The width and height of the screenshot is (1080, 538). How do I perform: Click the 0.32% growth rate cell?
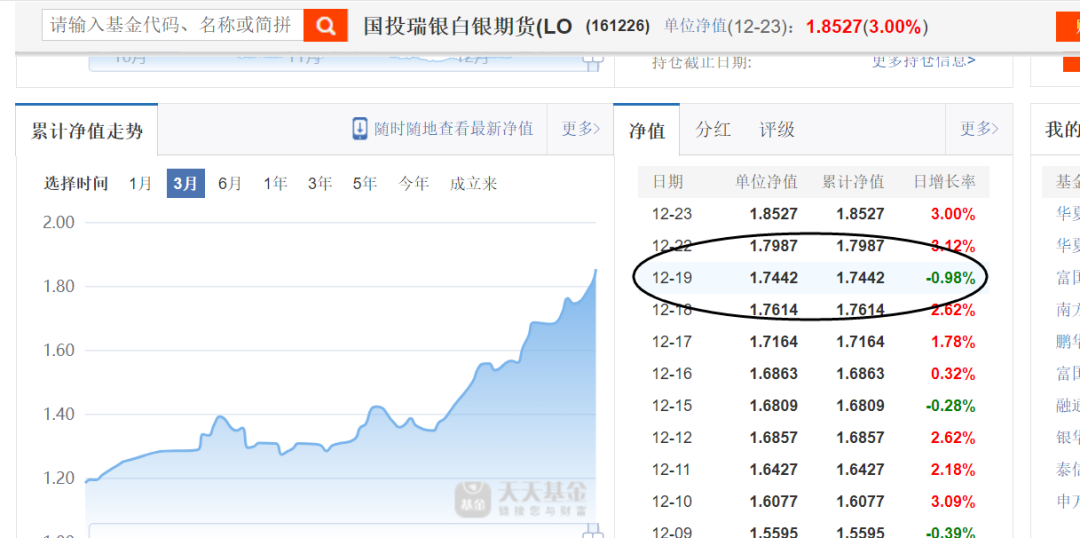[953, 373]
